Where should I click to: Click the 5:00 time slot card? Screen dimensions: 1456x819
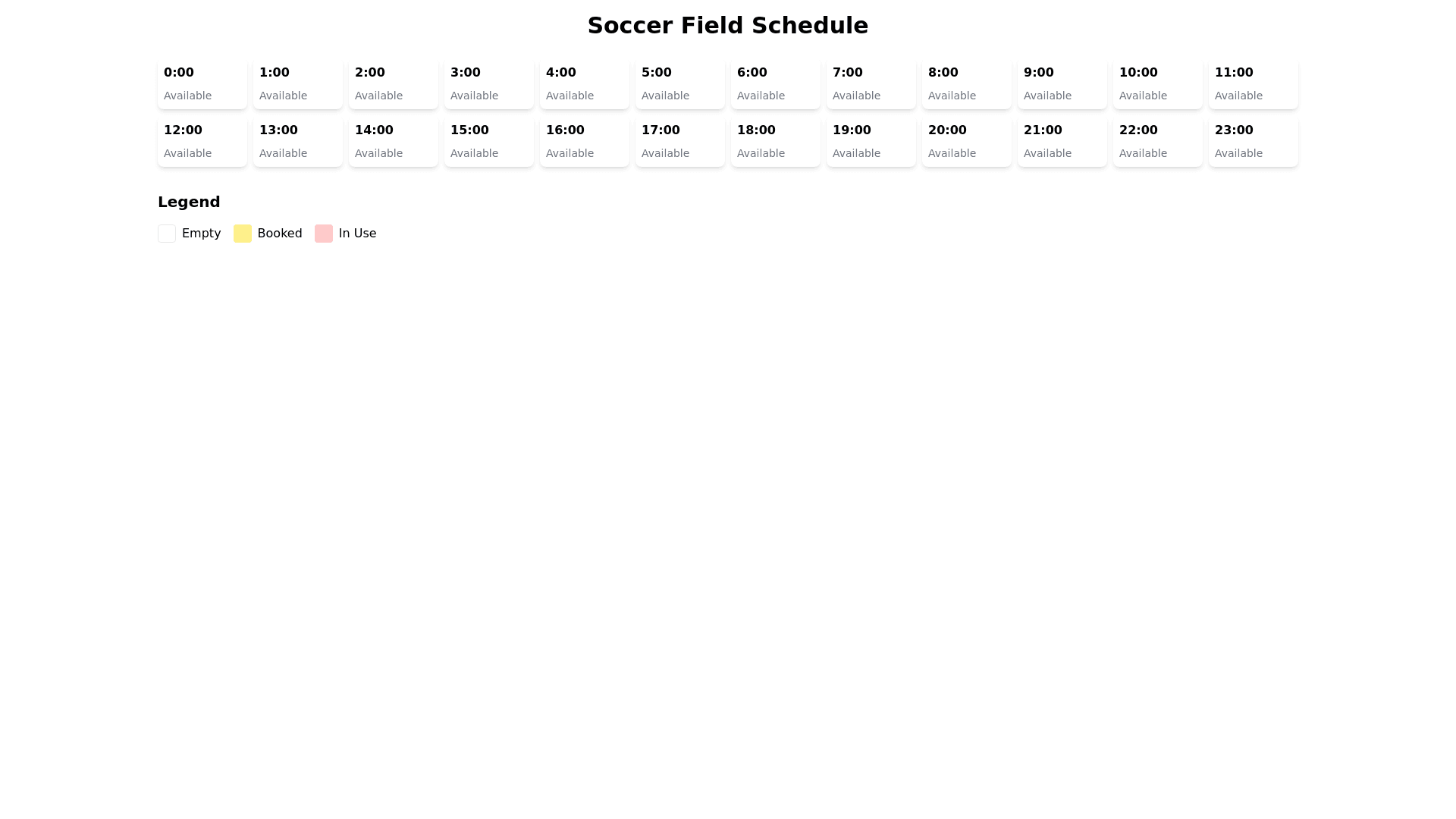click(x=679, y=83)
